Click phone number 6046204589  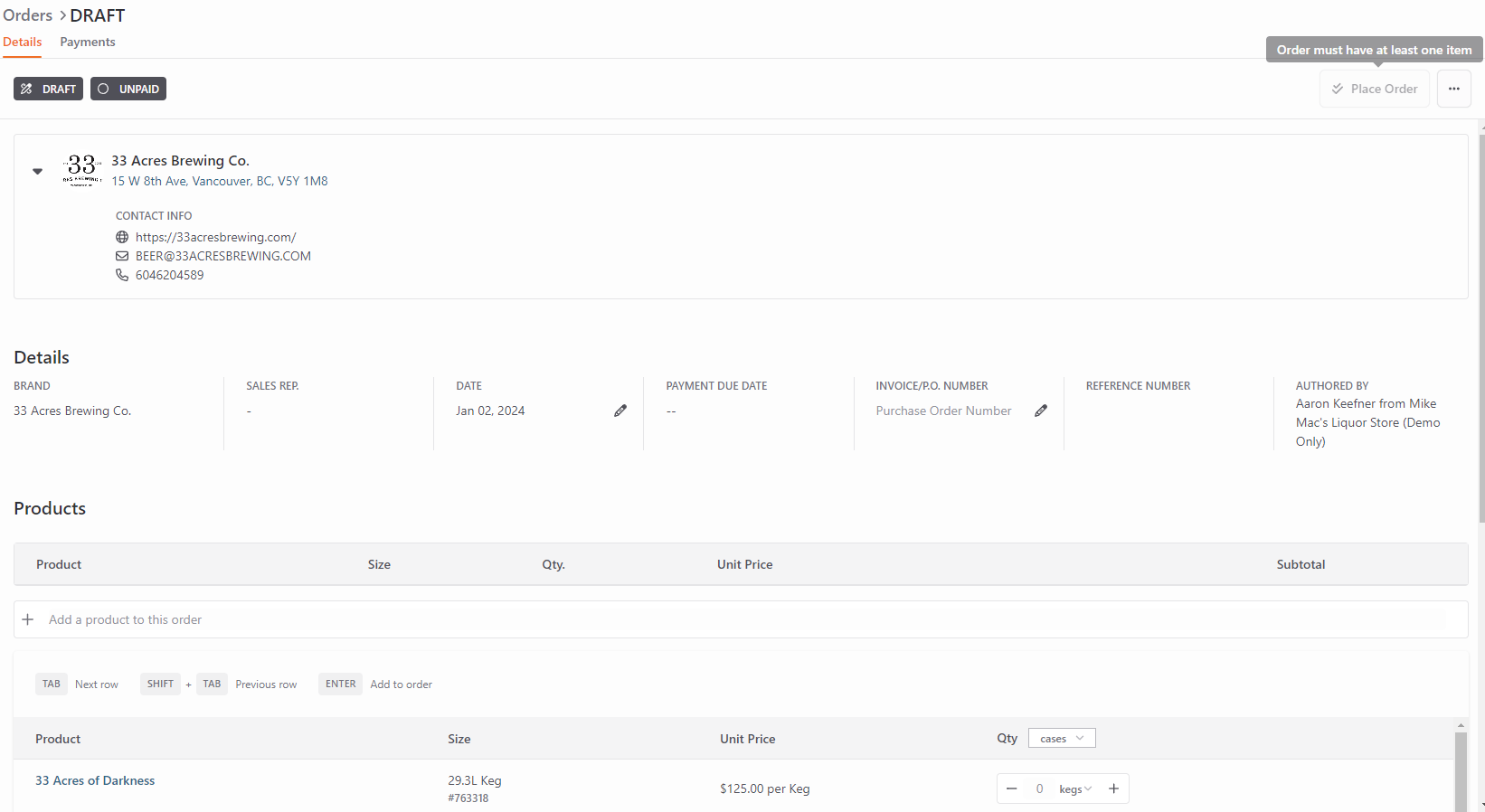click(170, 275)
